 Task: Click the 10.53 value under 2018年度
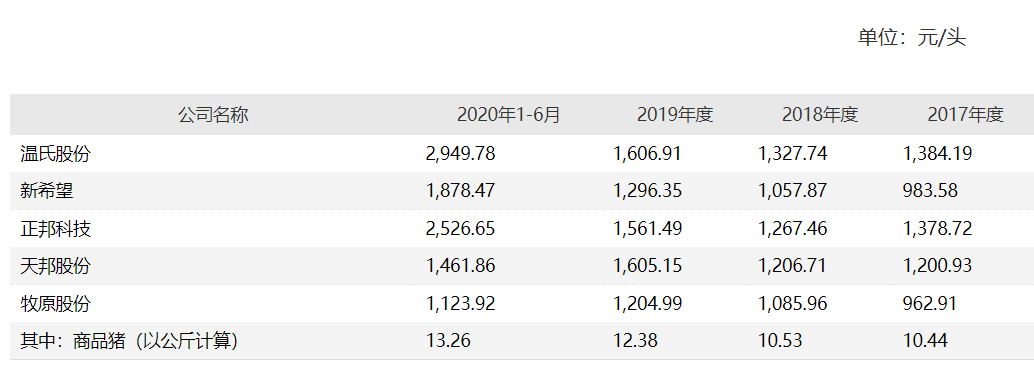(780, 341)
